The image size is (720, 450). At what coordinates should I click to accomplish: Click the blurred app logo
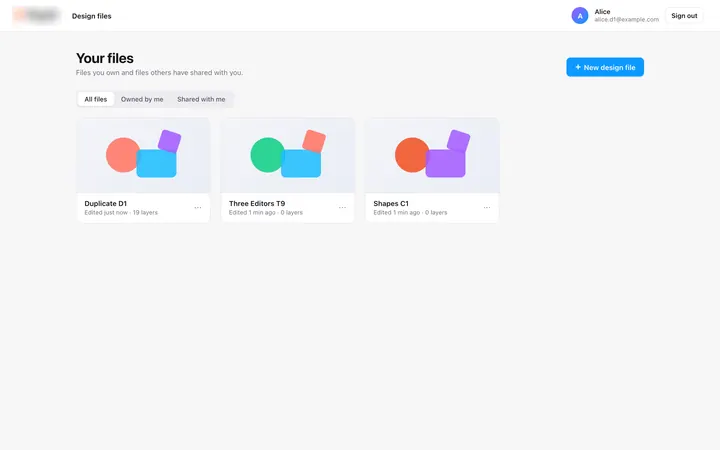click(37, 16)
